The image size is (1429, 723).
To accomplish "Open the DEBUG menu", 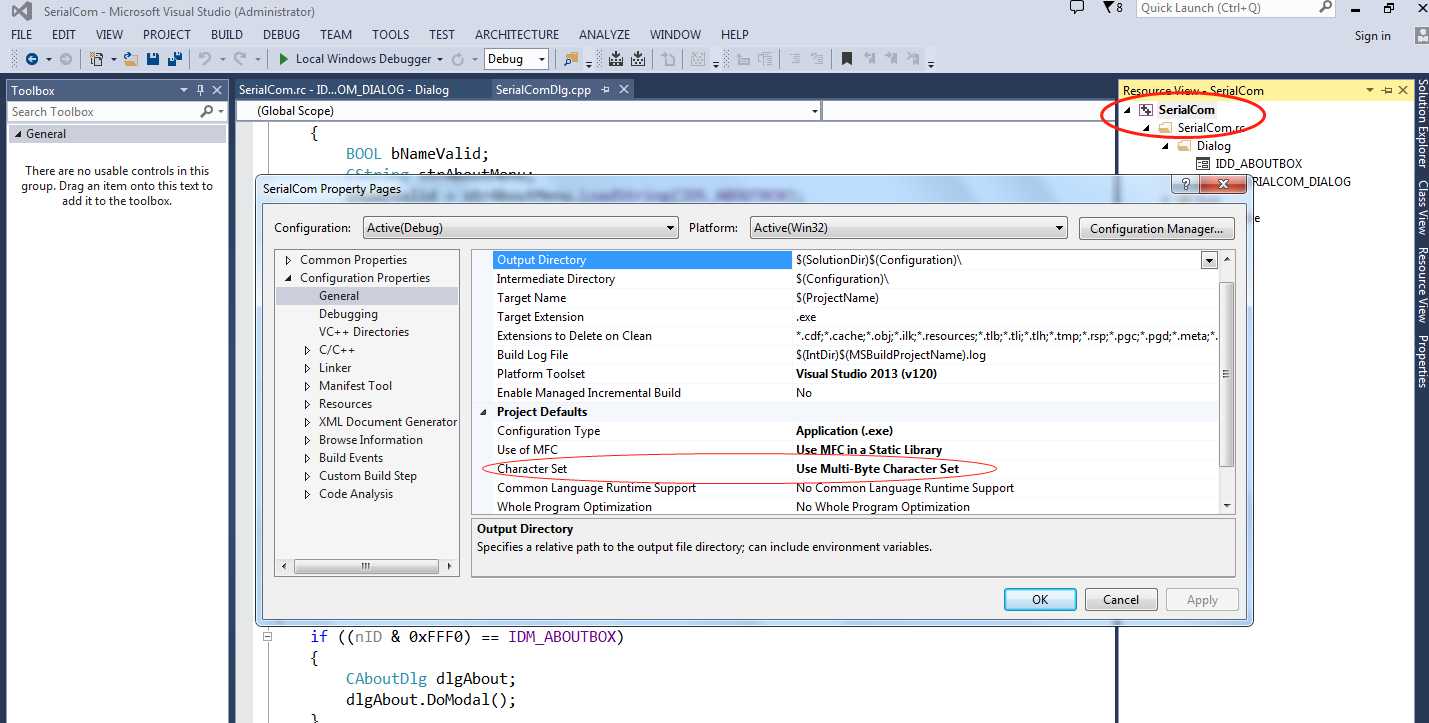I will pos(281,35).
